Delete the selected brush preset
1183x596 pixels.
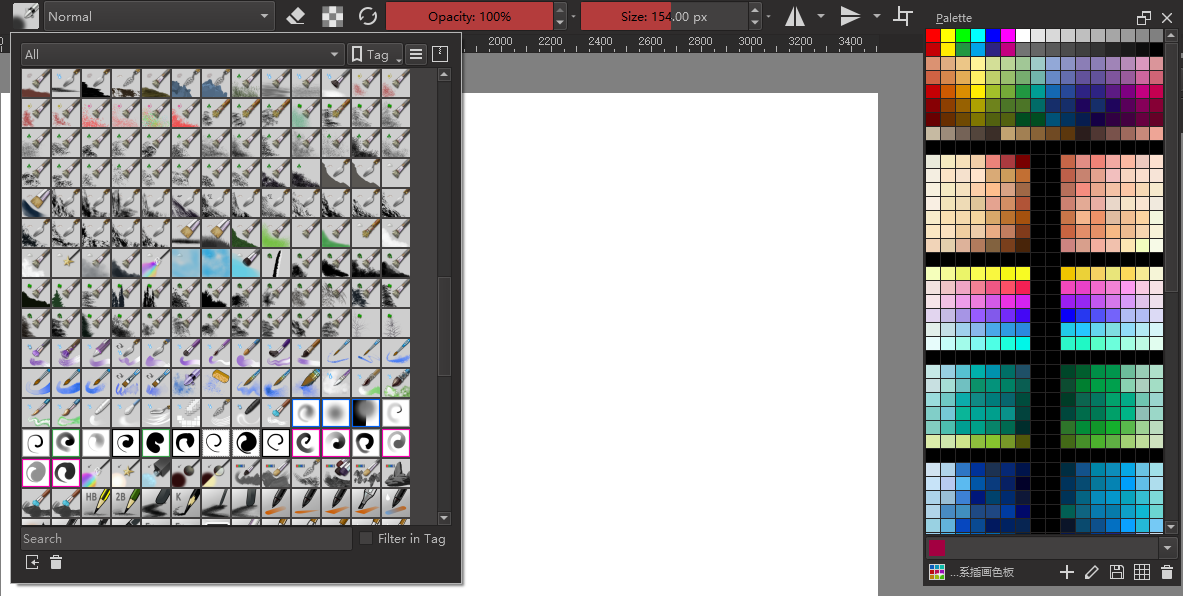56,563
